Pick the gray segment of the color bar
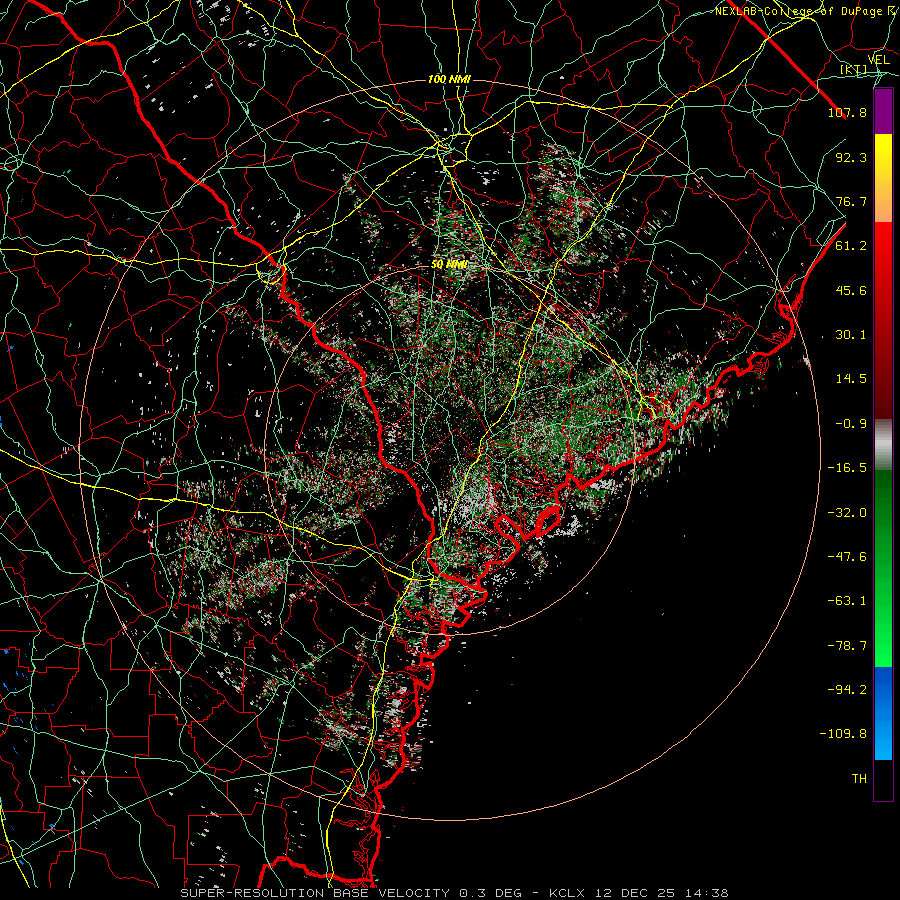Viewport: 900px width, 900px height. (883, 444)
